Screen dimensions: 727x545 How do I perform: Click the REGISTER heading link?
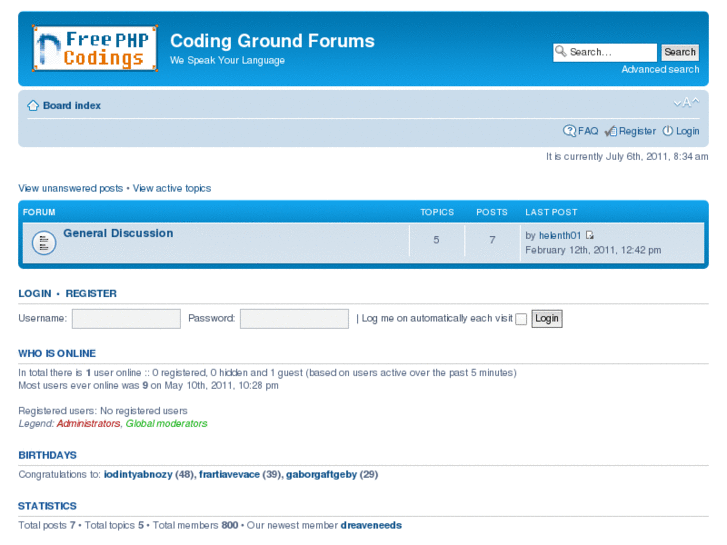click(x=91, y=294)
